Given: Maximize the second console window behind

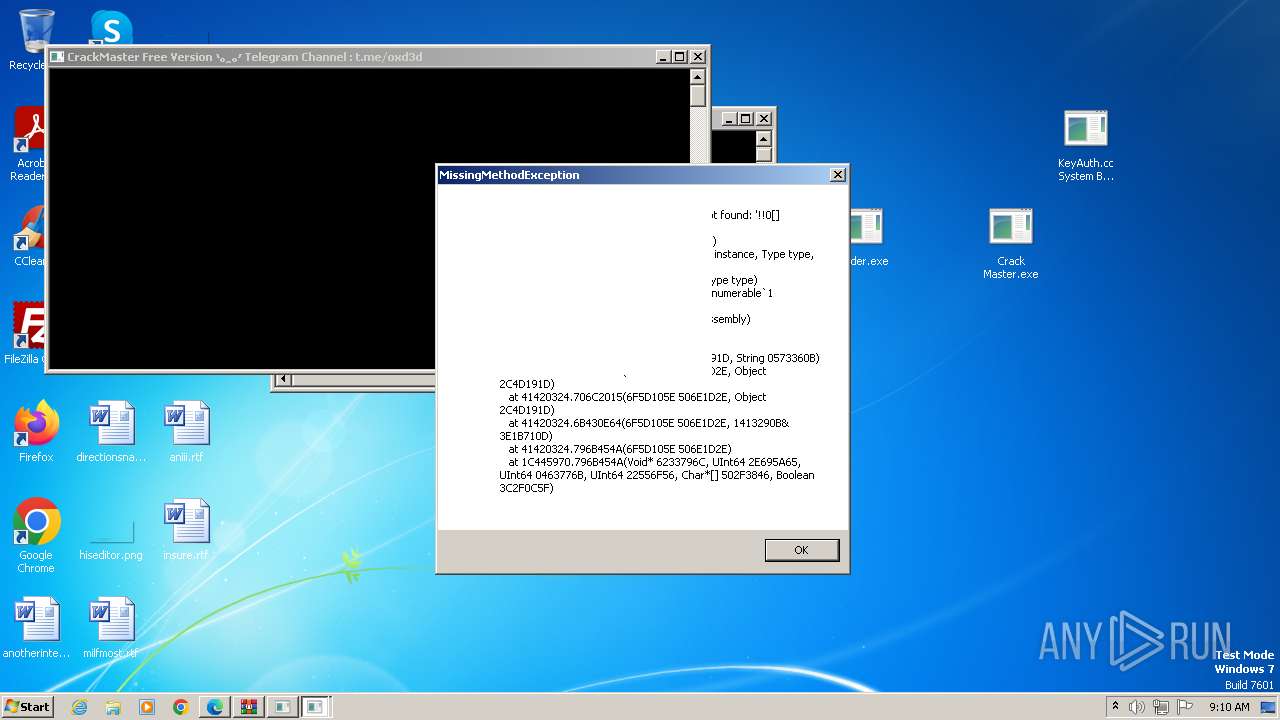Looking at the screenshot, I should pyautogui.click(x=745, y=118).
